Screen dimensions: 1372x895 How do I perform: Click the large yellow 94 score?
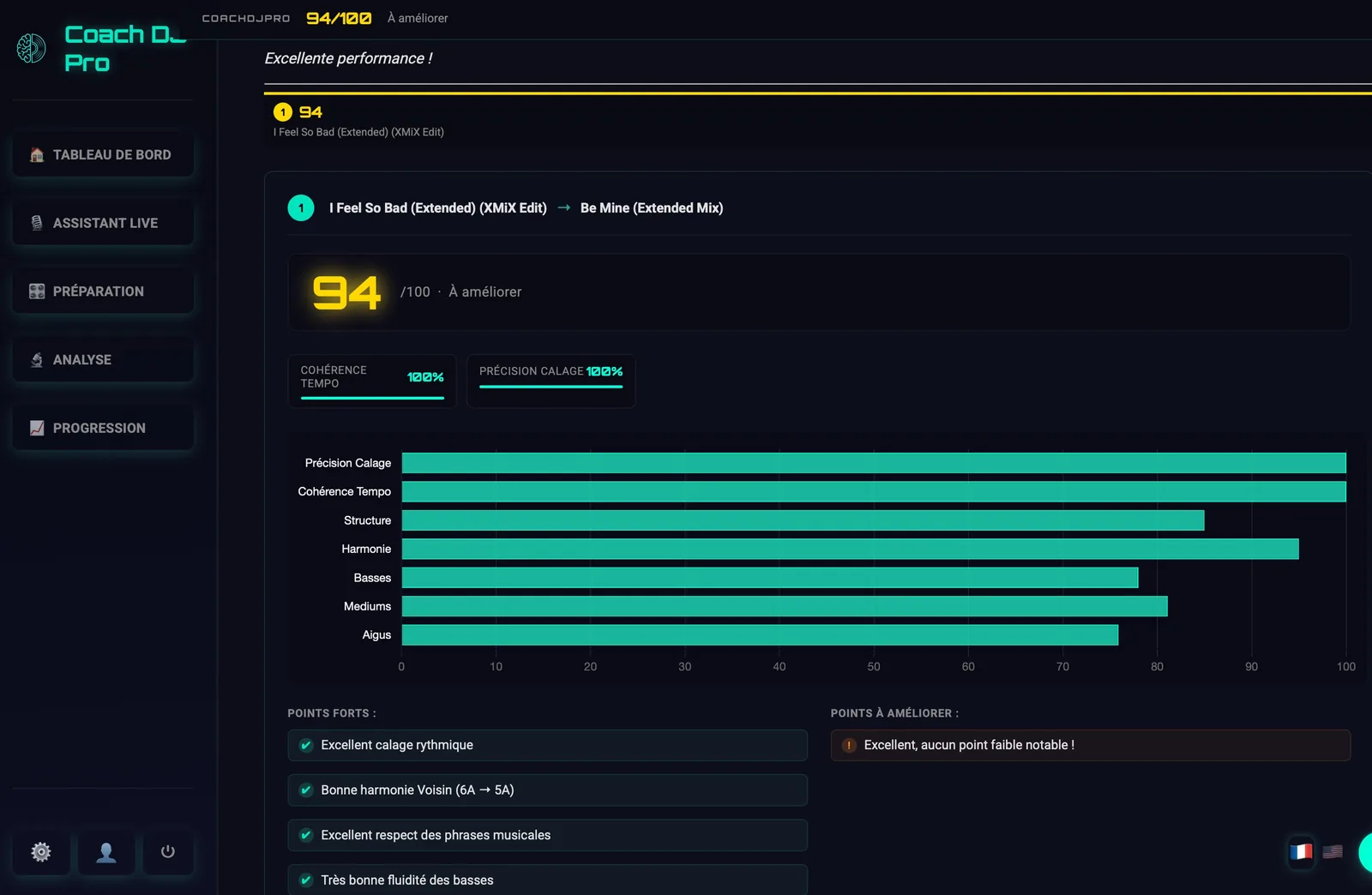point(346,292)
